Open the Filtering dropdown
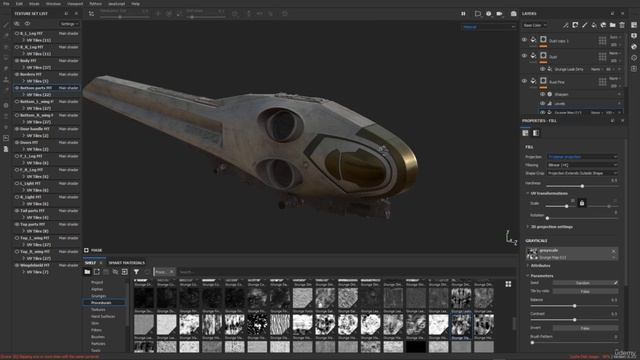 [582, 165]
